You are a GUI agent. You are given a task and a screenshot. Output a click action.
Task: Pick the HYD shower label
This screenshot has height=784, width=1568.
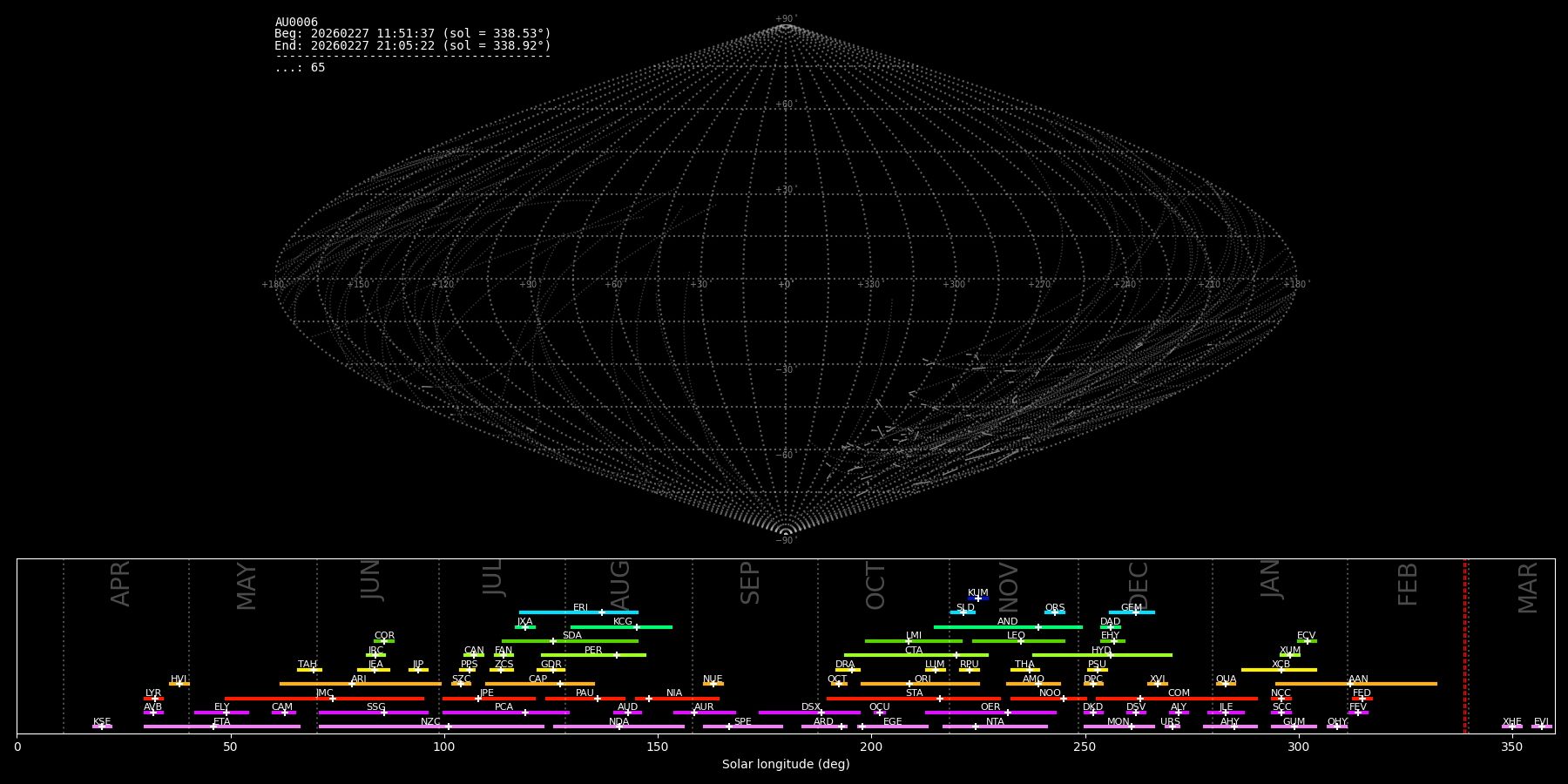(1102, 651)
